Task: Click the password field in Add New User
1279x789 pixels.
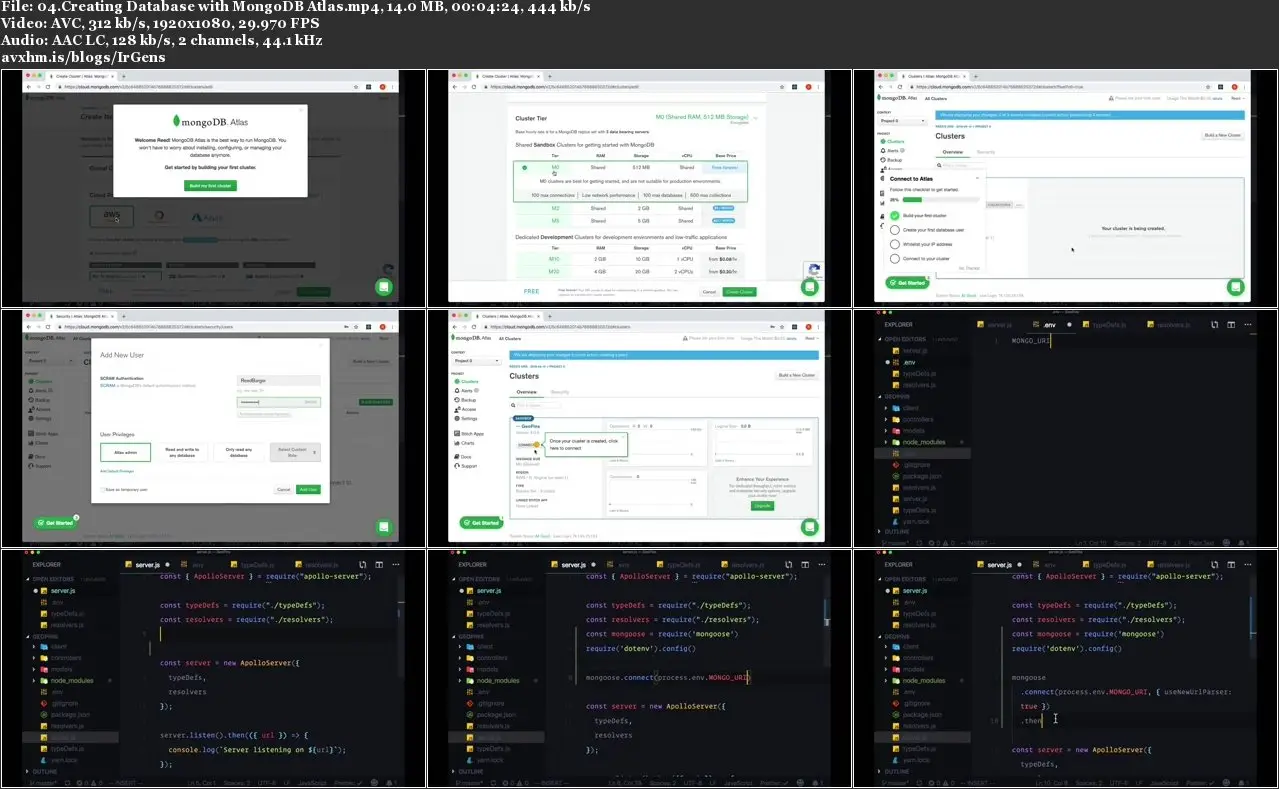Action: 279,401
